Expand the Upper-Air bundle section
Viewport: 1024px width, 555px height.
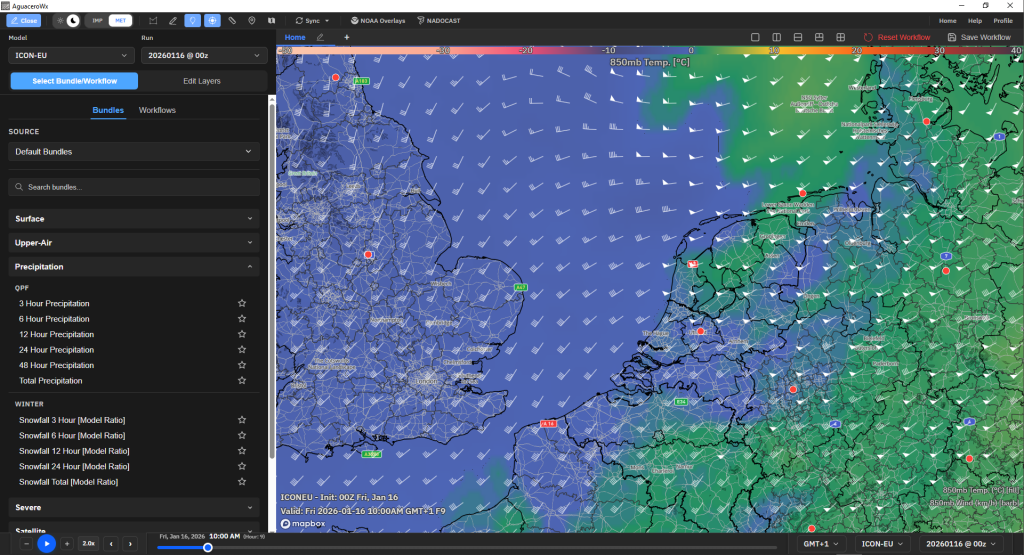pos(134,243)
